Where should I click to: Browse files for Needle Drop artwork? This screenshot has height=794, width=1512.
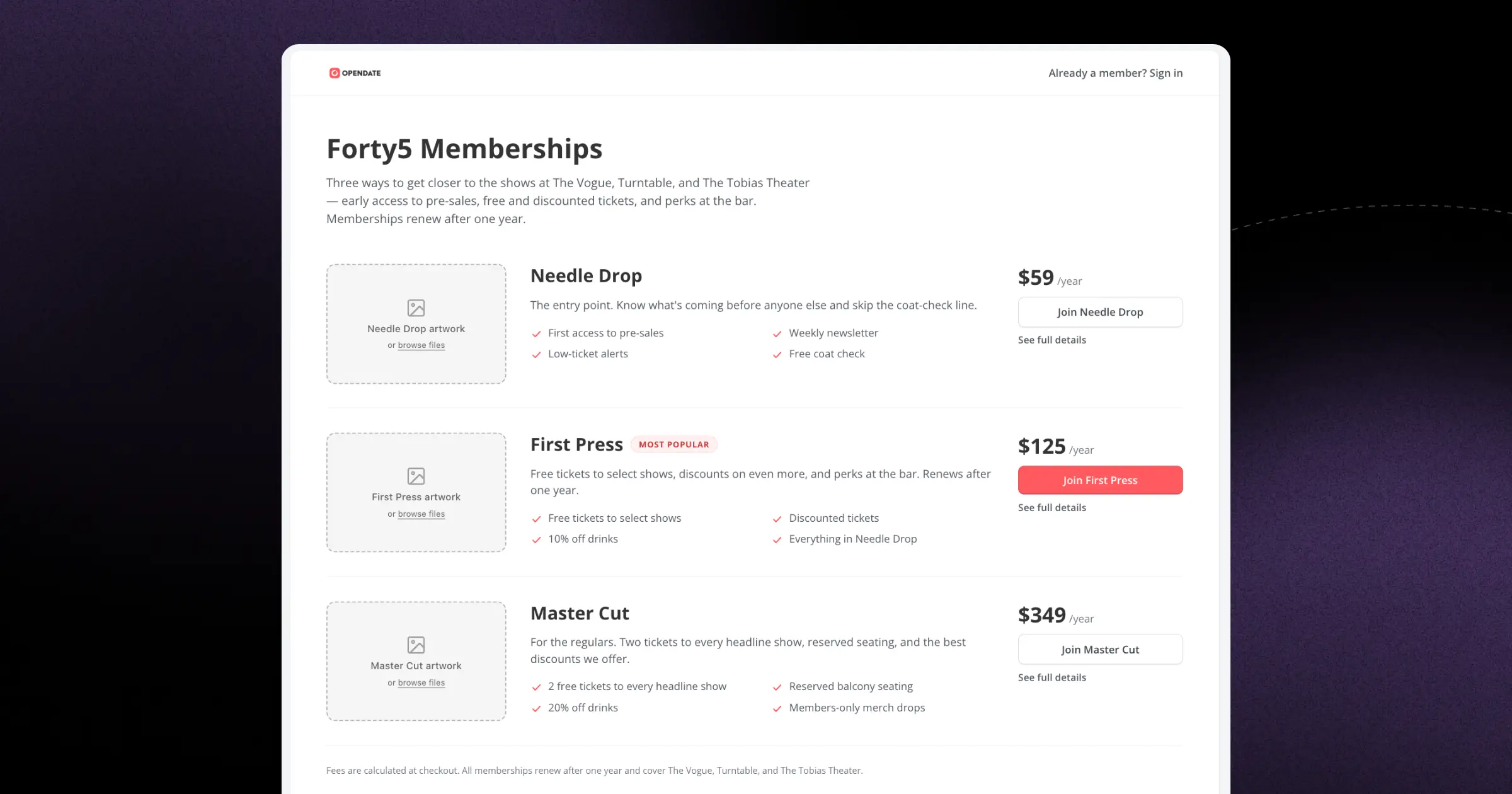tap(421, 345)
